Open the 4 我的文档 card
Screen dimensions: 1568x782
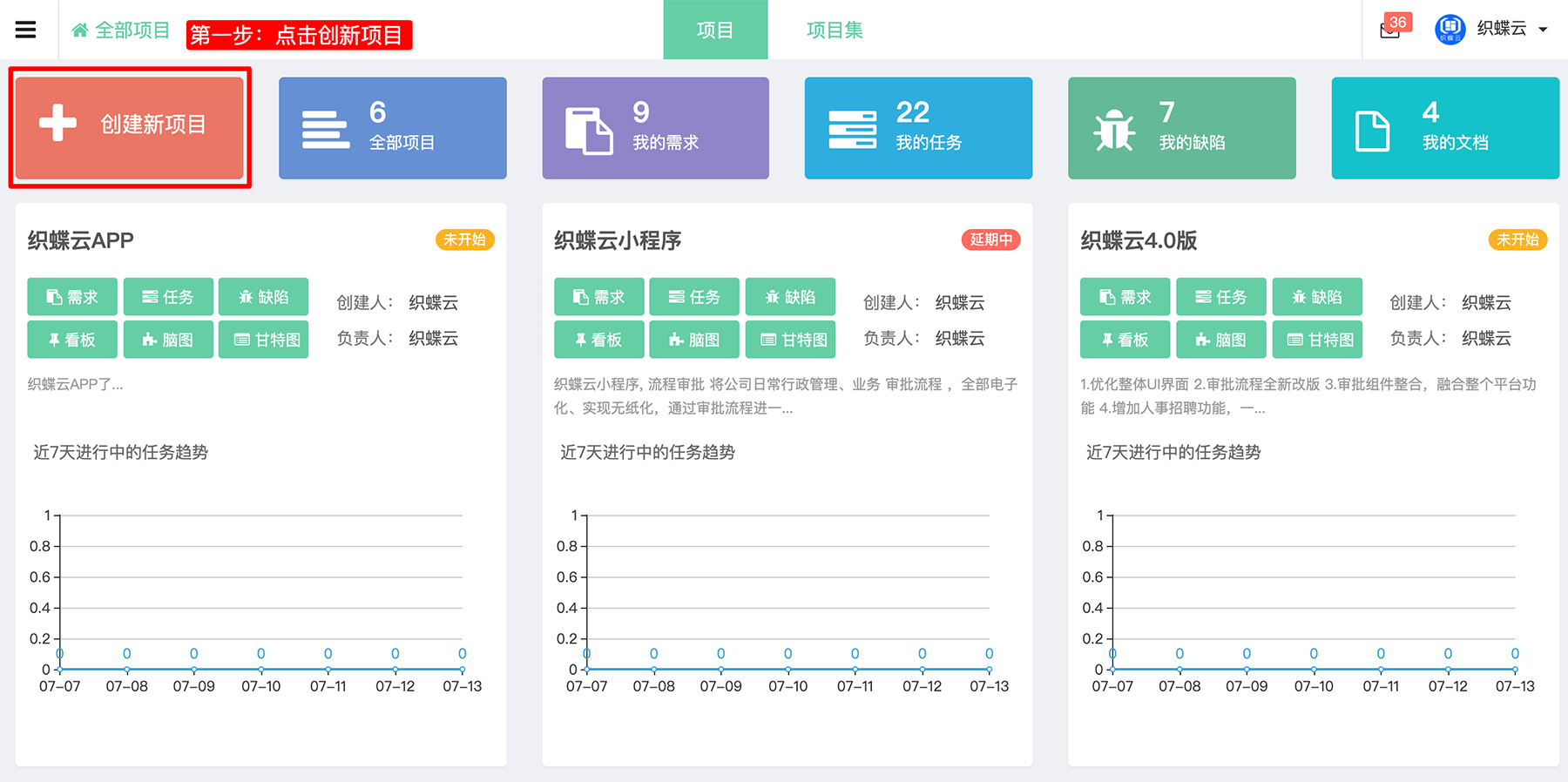click(1445, 128)
